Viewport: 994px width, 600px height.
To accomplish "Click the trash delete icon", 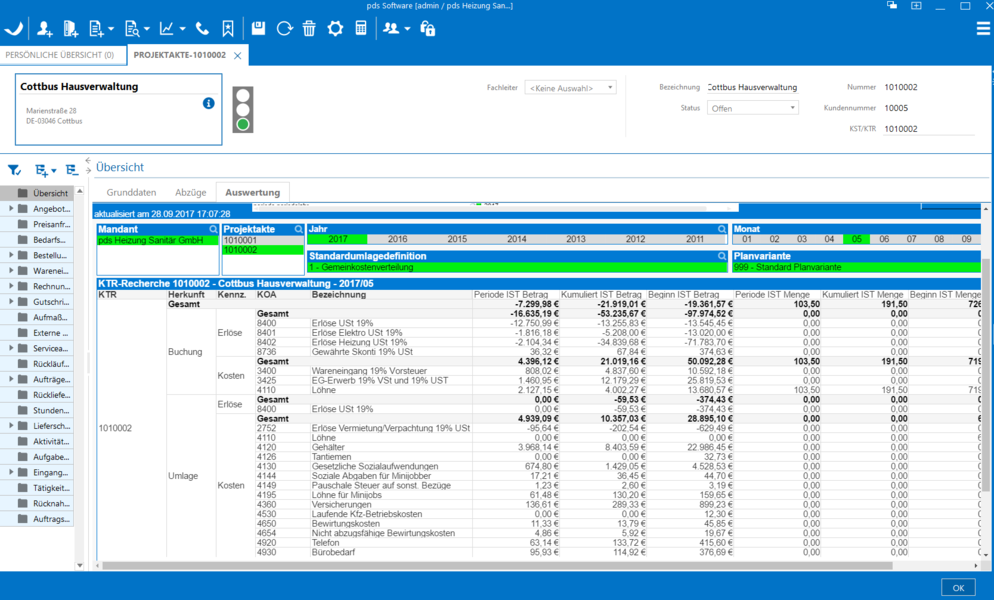I will point(309,28).
